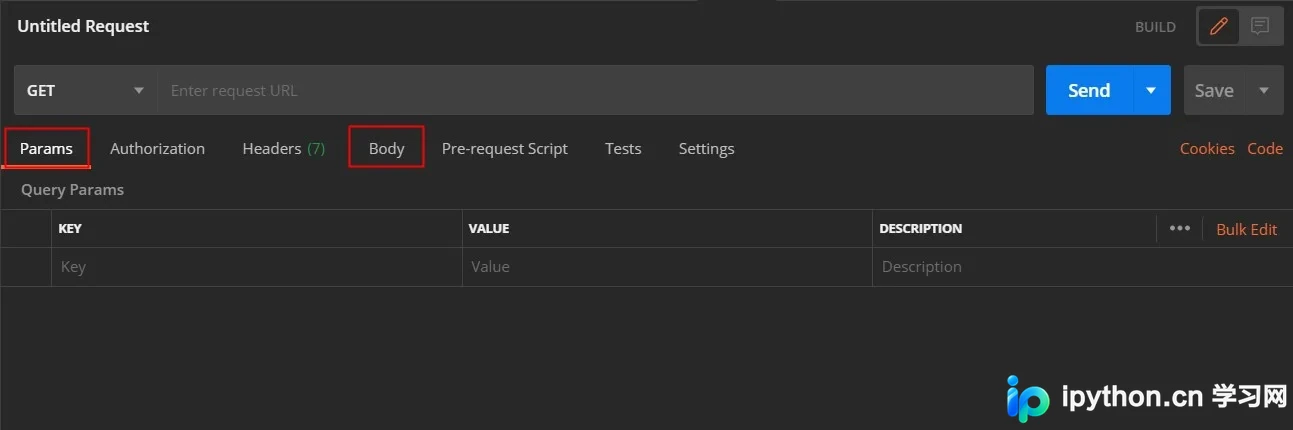
Task: Expand the Send button dropdown arrow
Action: click(x=1152, y=90)
